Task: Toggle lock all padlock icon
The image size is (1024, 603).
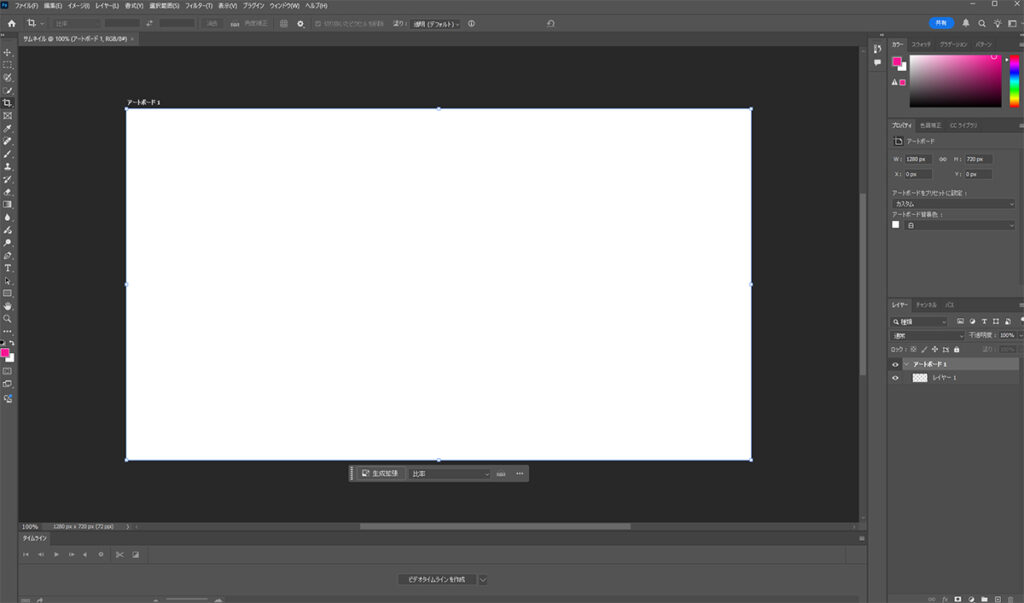Action: (957, 350)
